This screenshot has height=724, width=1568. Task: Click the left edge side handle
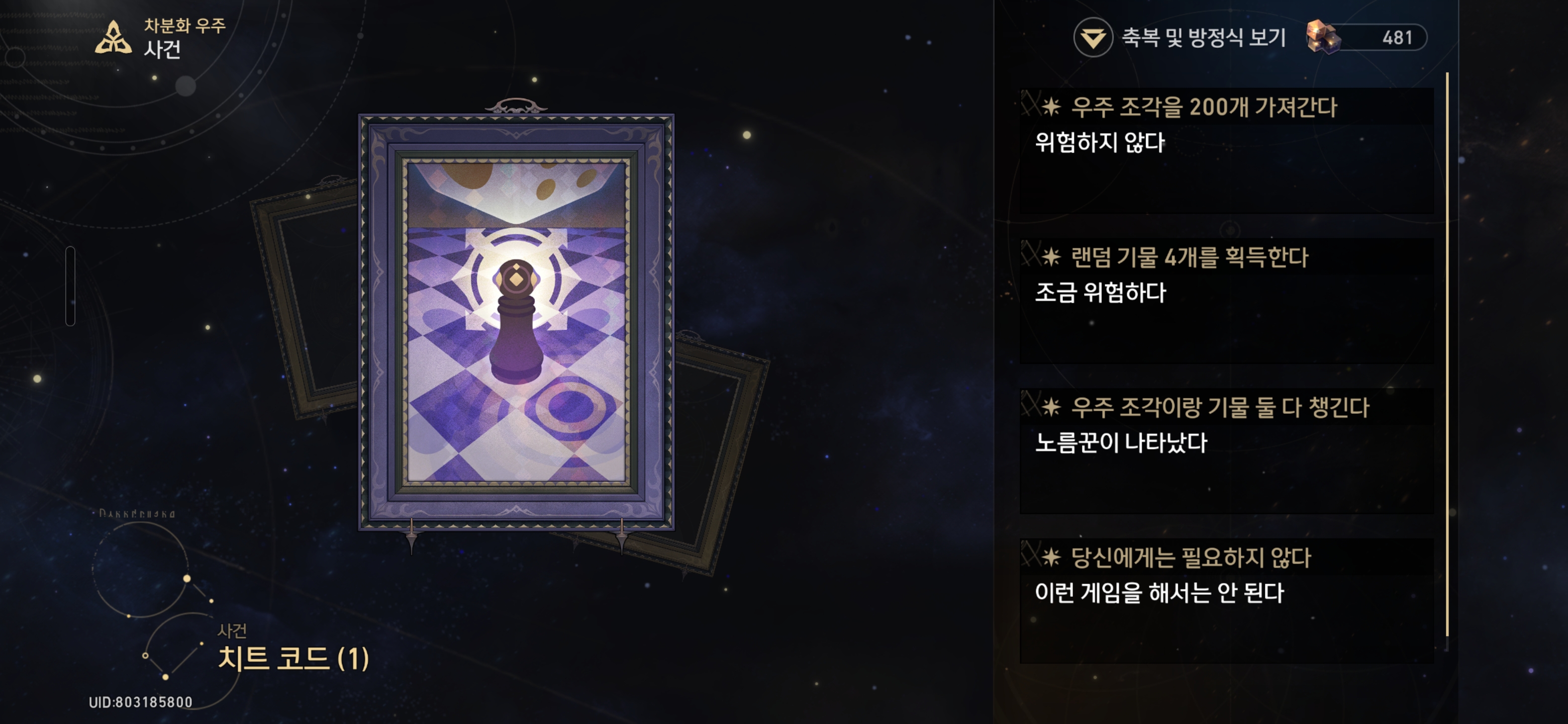[70, 286]
